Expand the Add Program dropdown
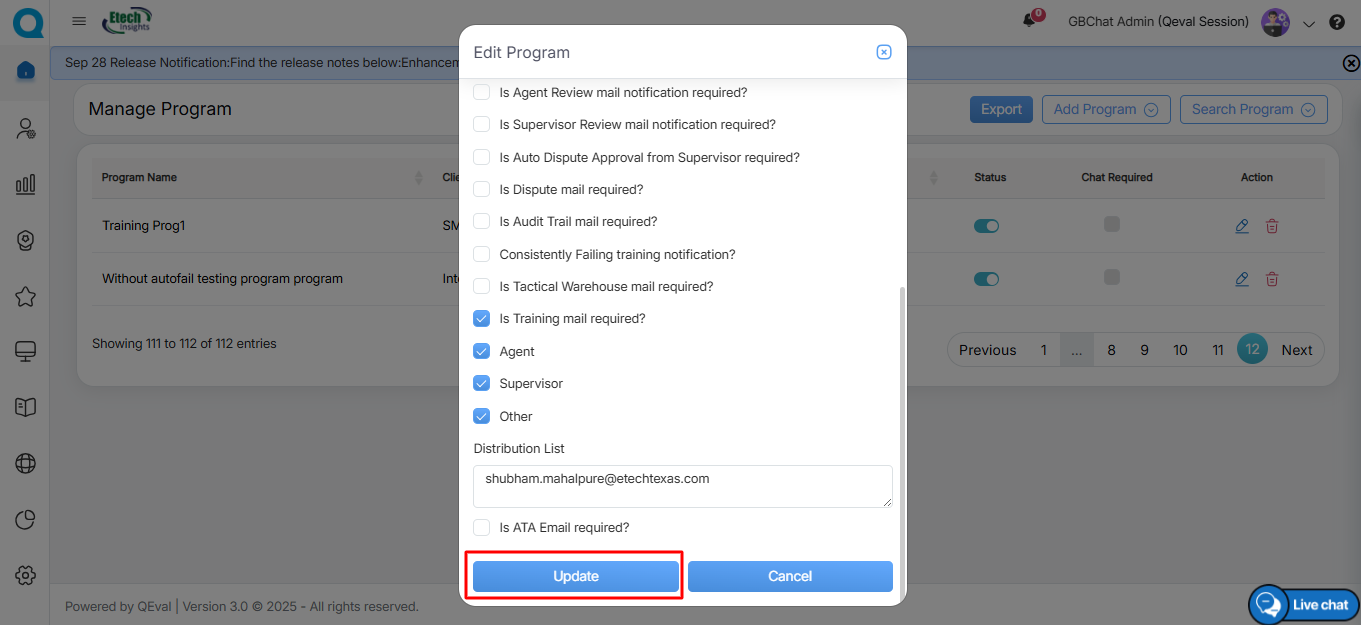Viewport: 1361px width, 625px height. [x=1106, y=110]
